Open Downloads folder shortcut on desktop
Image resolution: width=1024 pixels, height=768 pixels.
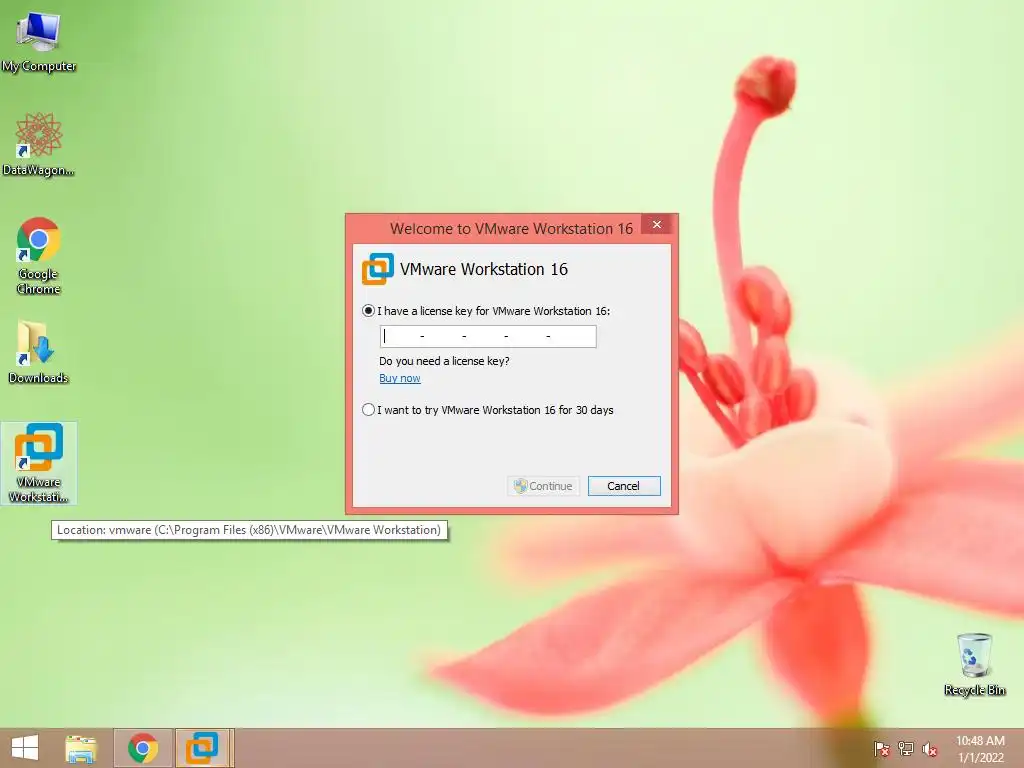tap(39, 351)
